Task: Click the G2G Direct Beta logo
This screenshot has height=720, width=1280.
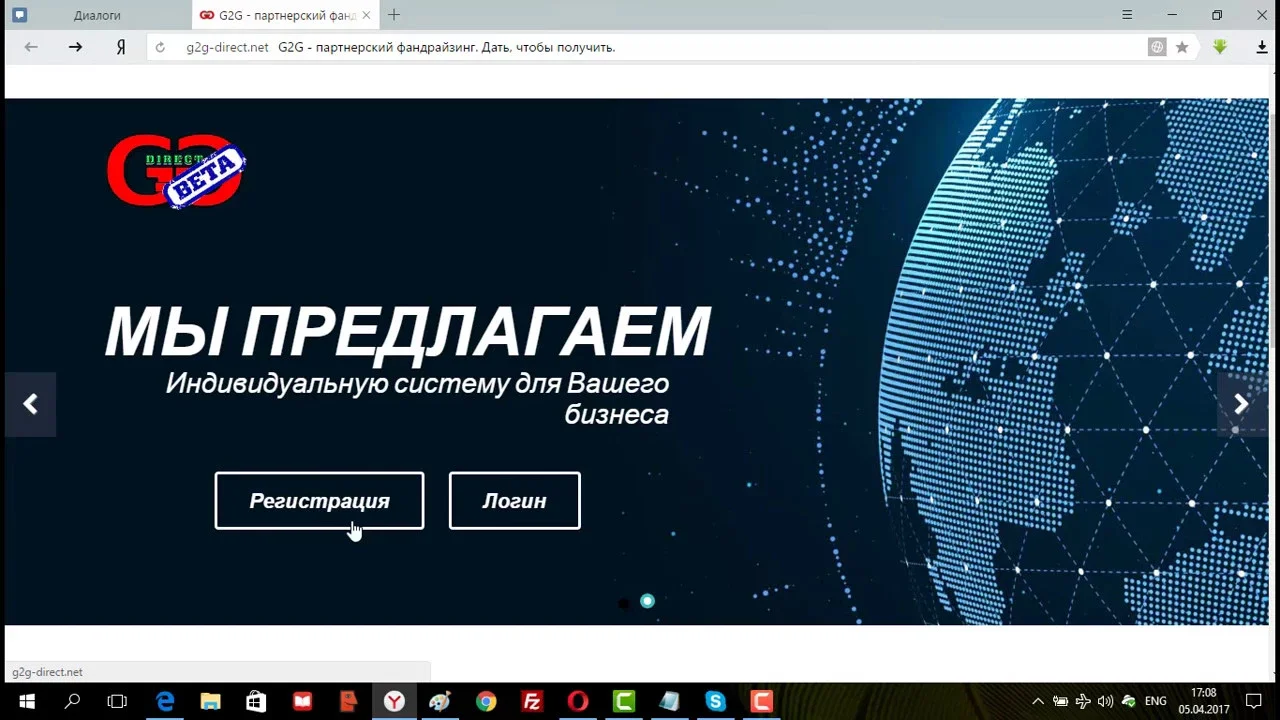Action: point(176,171)
